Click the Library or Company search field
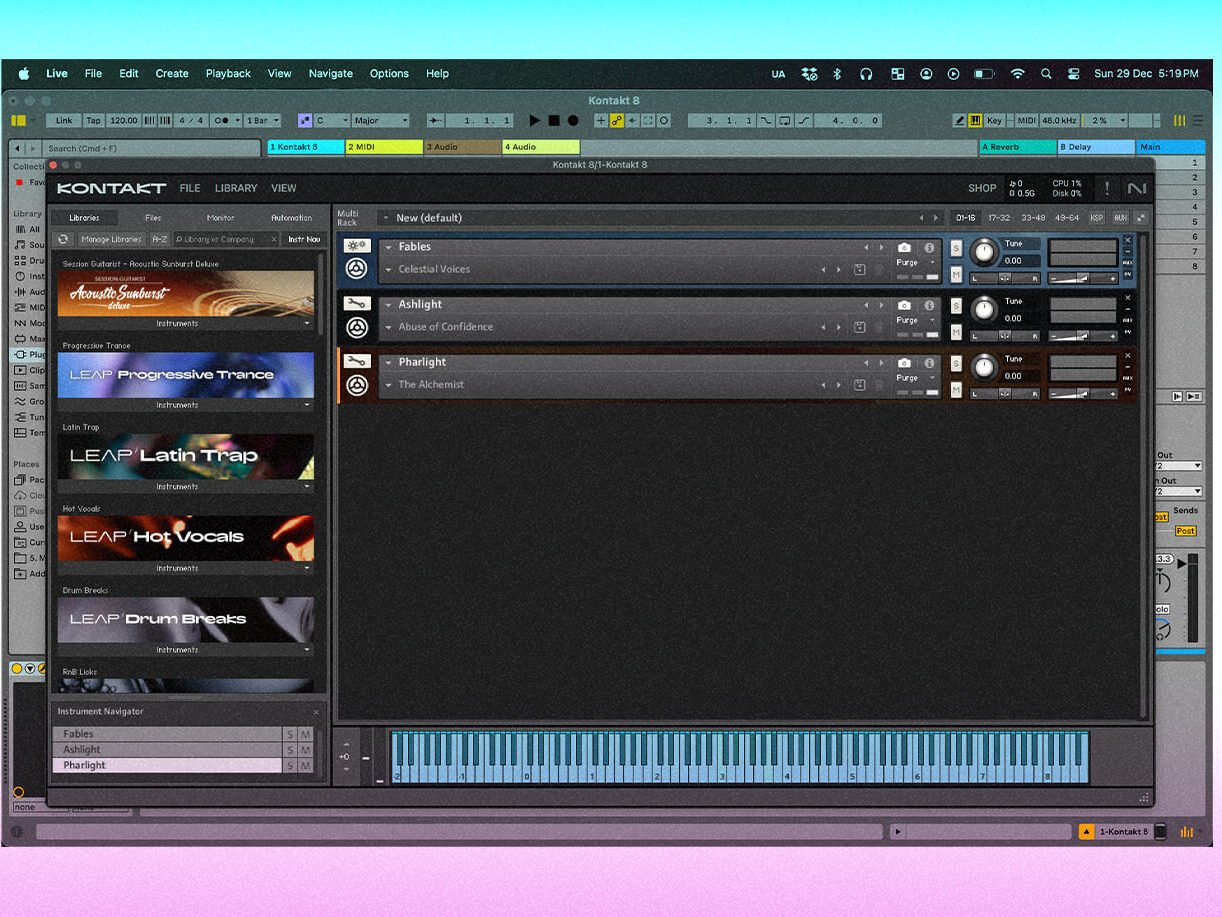 pos(226,239)
